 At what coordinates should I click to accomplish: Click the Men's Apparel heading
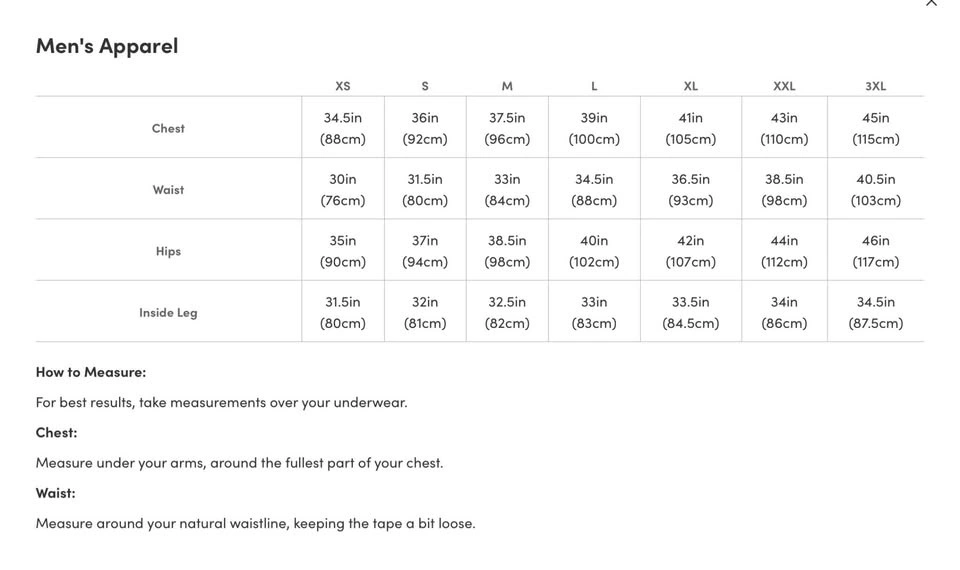[x=107, y=45]
